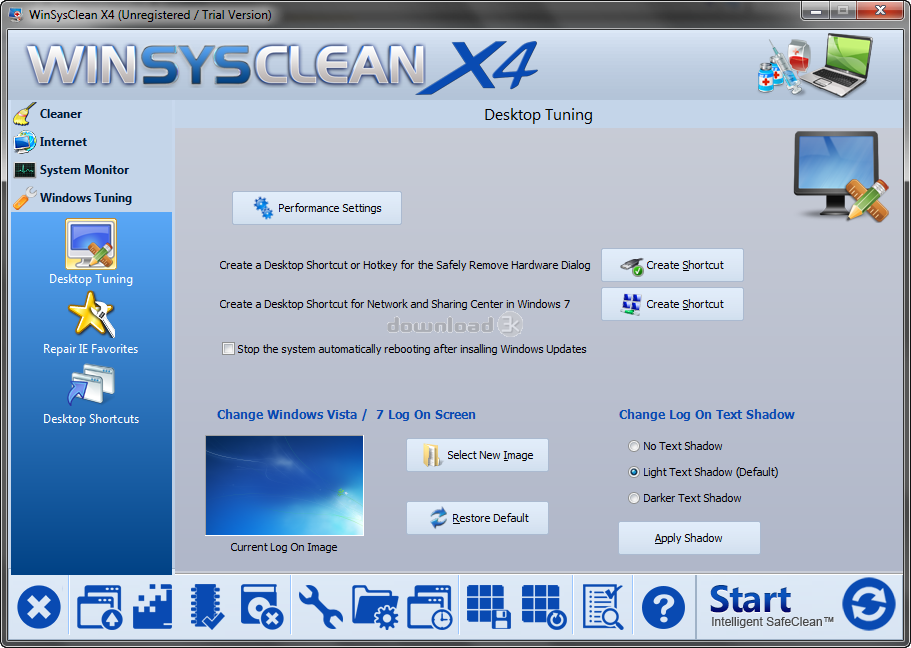Click the grid with circular restore arrow icon
Image resolution: width=911 pixels, height=648 pixels.
click(544, 607)
